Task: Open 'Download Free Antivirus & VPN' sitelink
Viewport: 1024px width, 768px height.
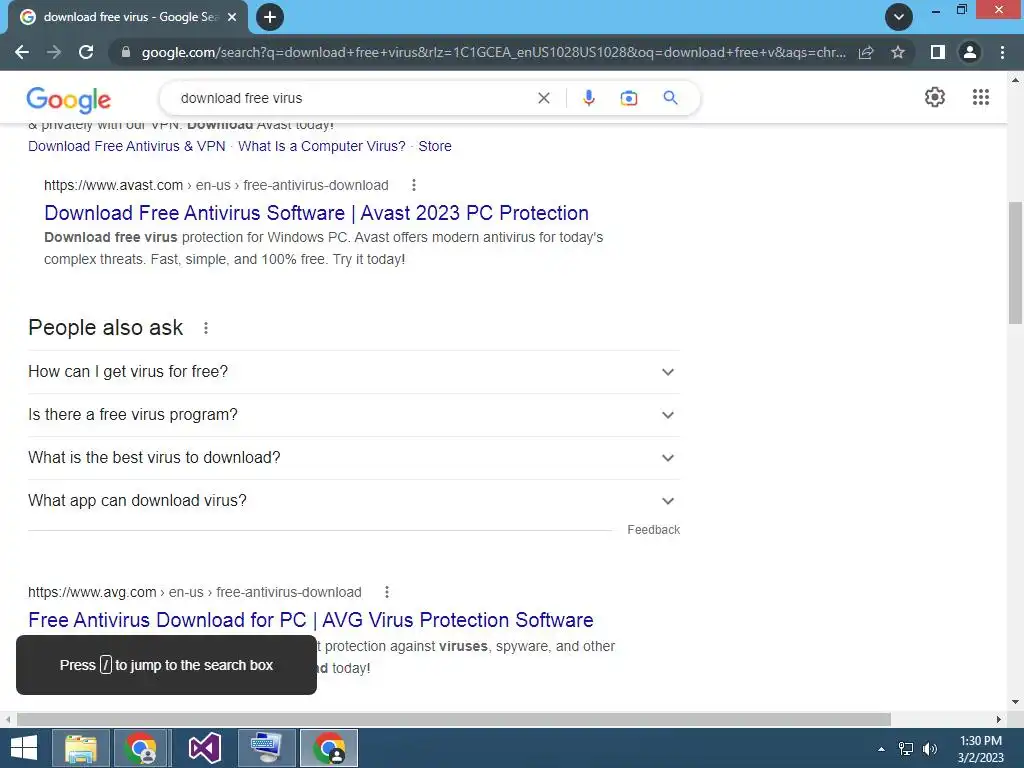Action: 127,146
